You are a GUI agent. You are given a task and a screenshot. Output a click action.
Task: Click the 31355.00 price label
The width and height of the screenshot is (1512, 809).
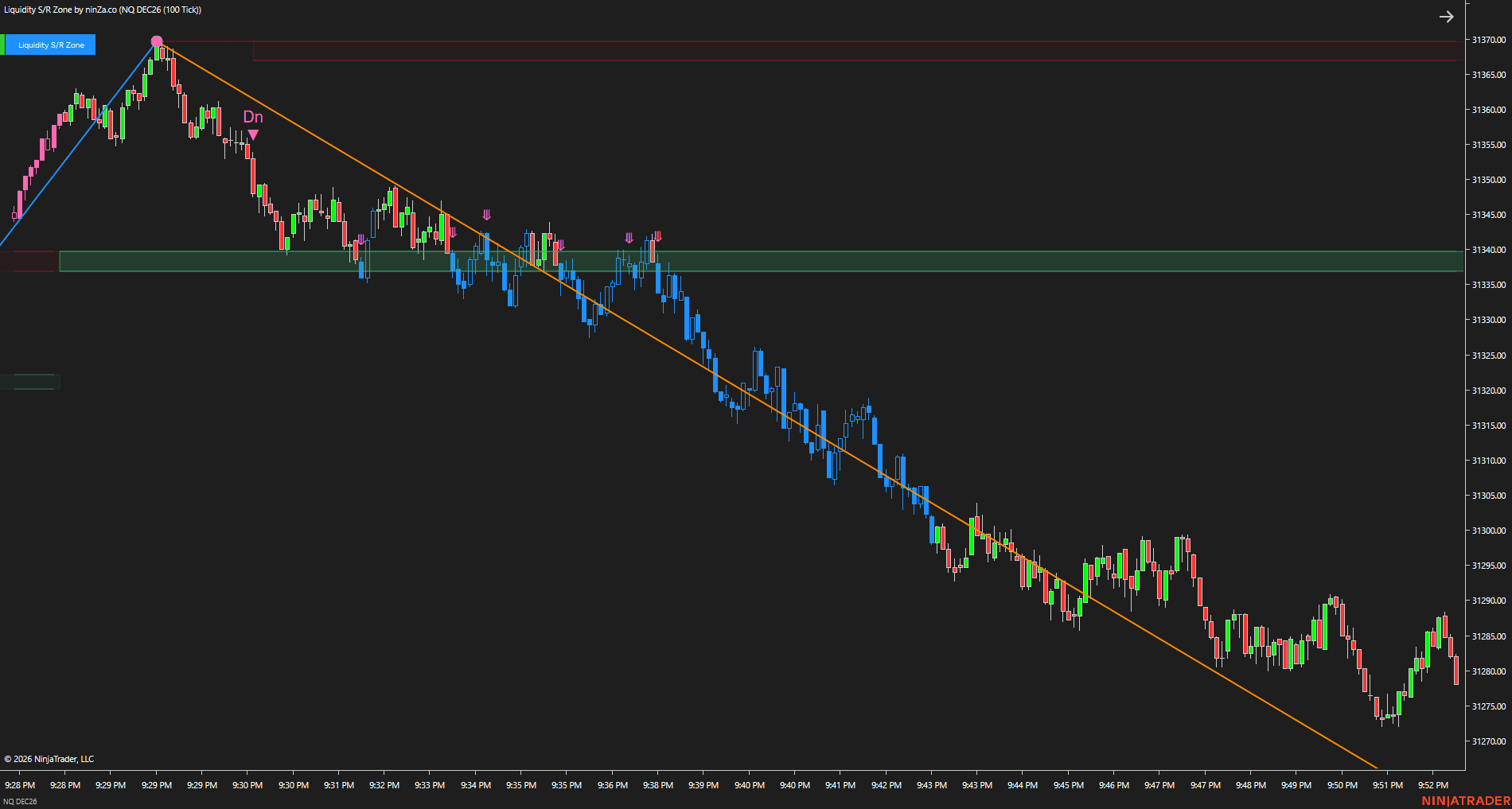(1488, 145)
